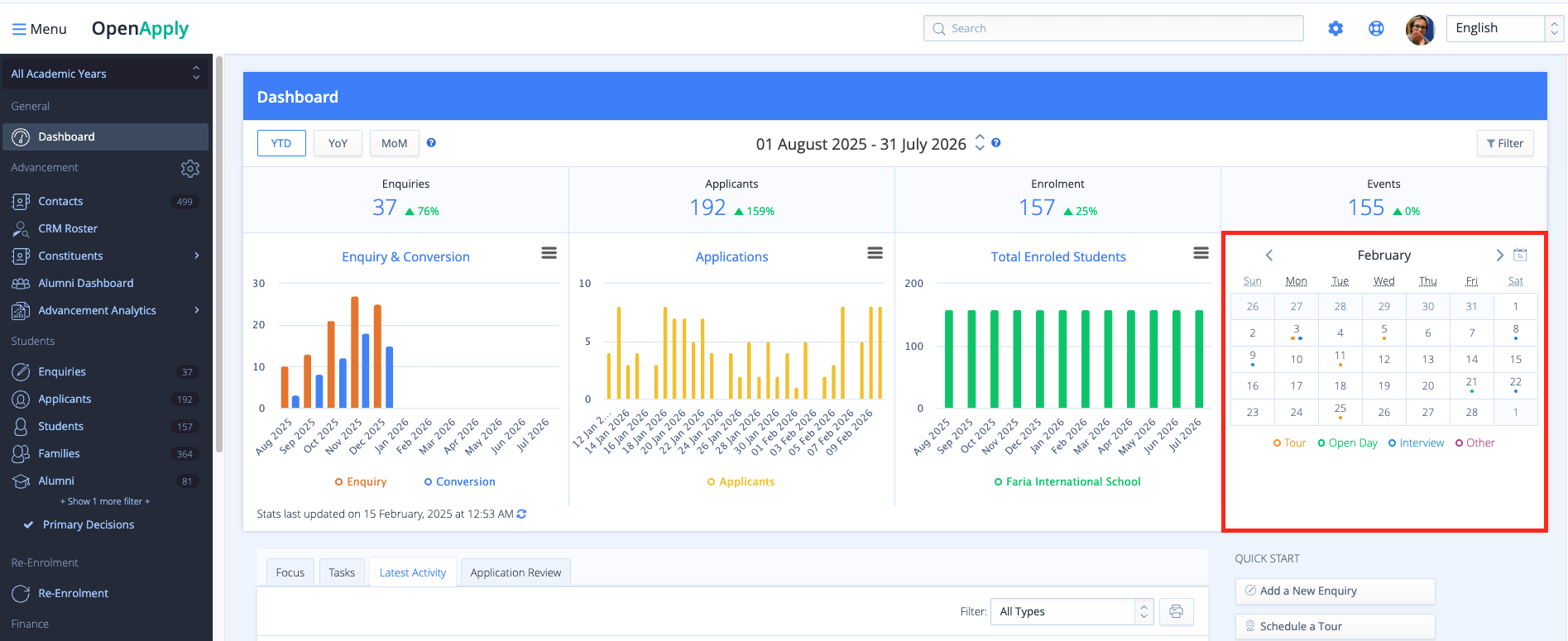Add a New Enquiry
The width and height of the screenshot is (1568, 641).
(x=1335, y=591)
